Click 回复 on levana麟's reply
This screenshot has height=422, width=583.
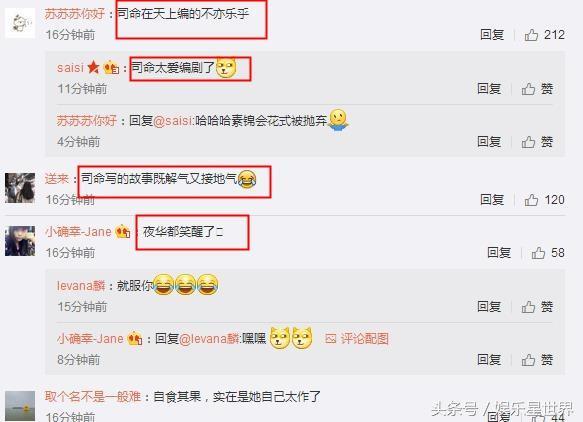pos(489,307)
